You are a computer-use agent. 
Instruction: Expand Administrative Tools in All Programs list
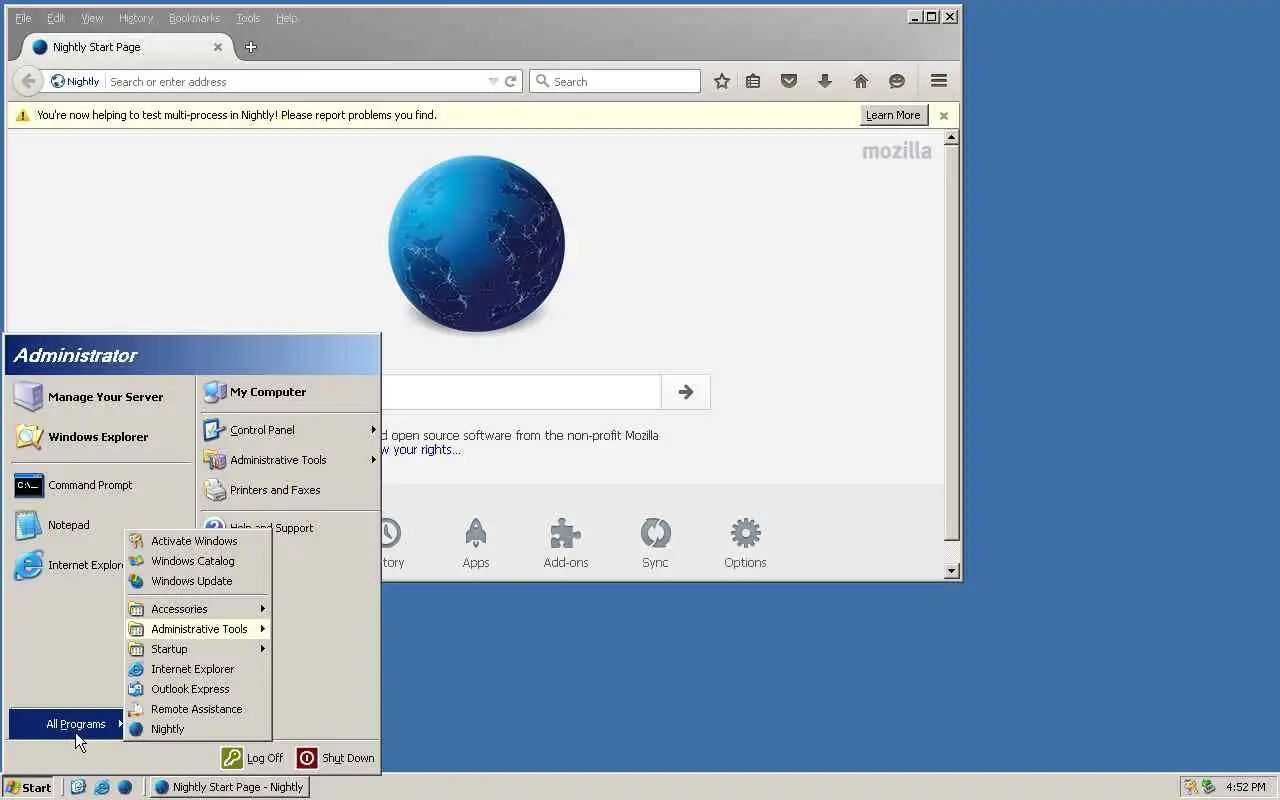197,629
